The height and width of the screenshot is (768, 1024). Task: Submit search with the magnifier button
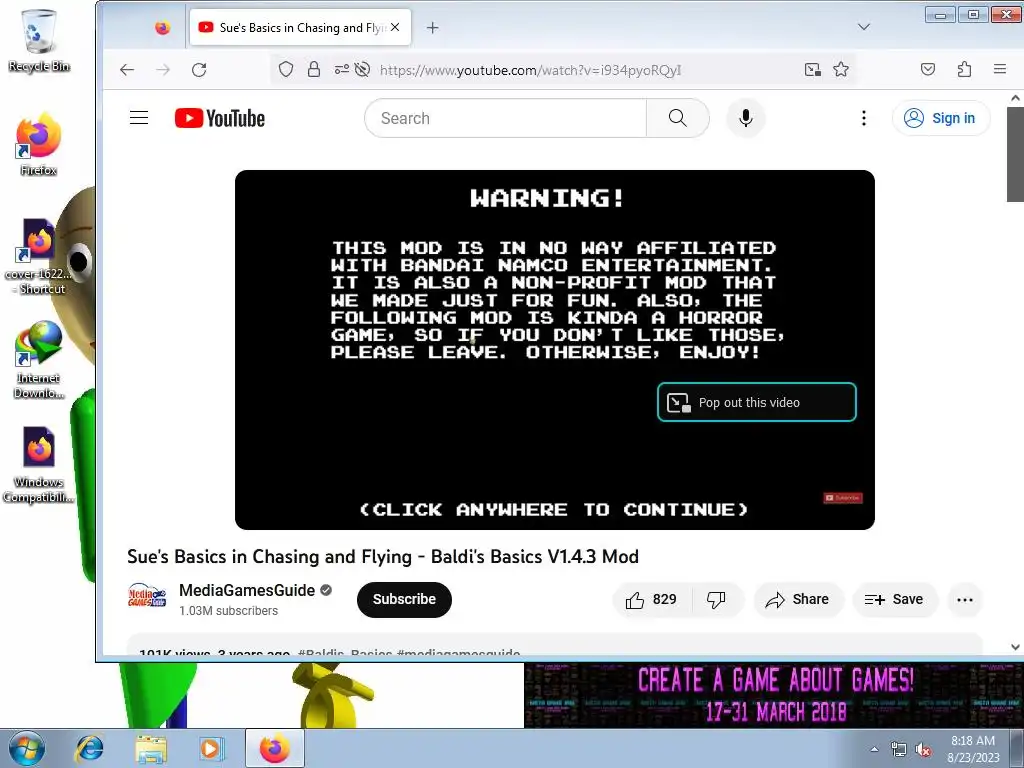(x=678, y=118)
